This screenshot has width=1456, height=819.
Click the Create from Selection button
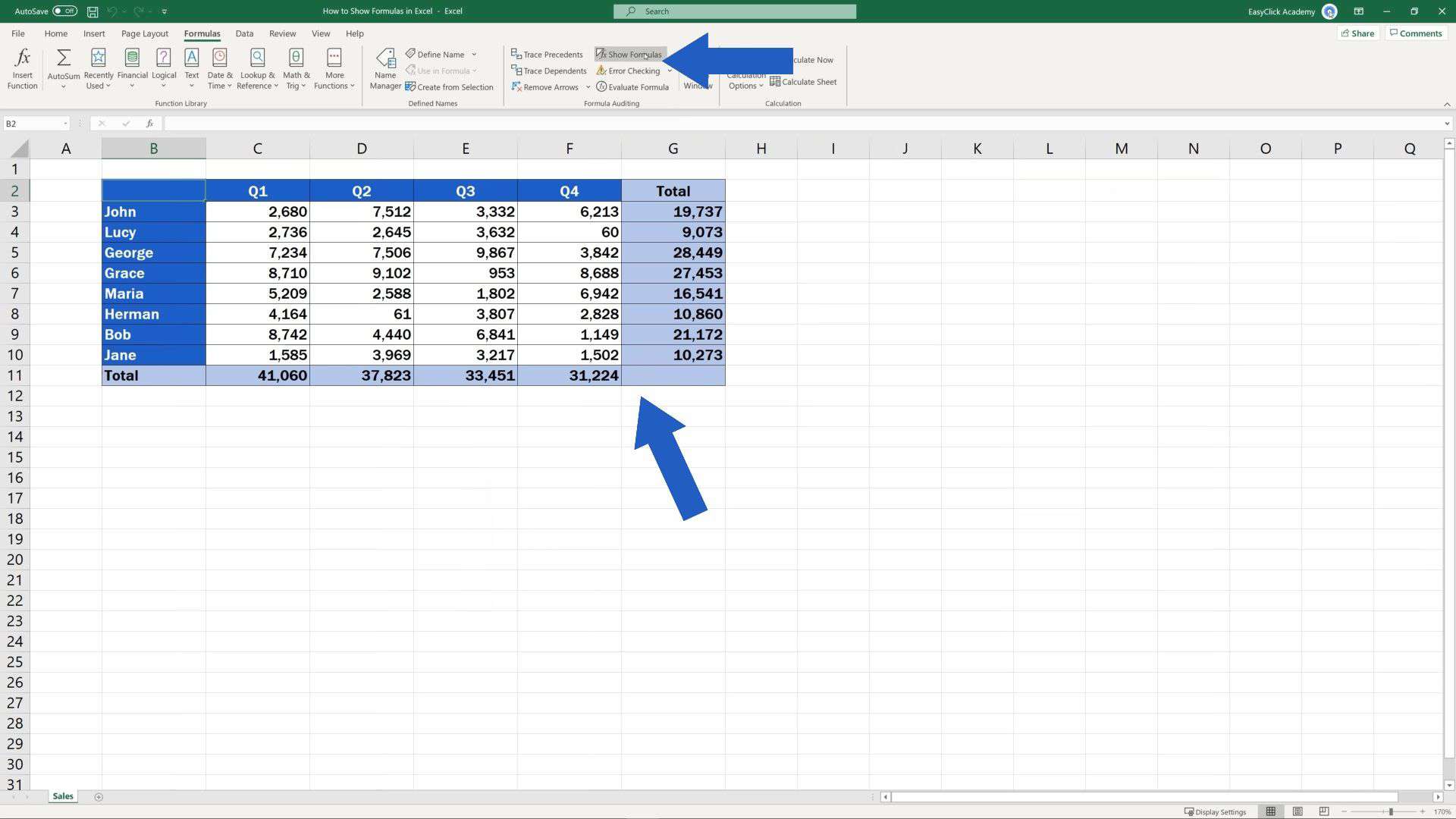tap(450, 86)
